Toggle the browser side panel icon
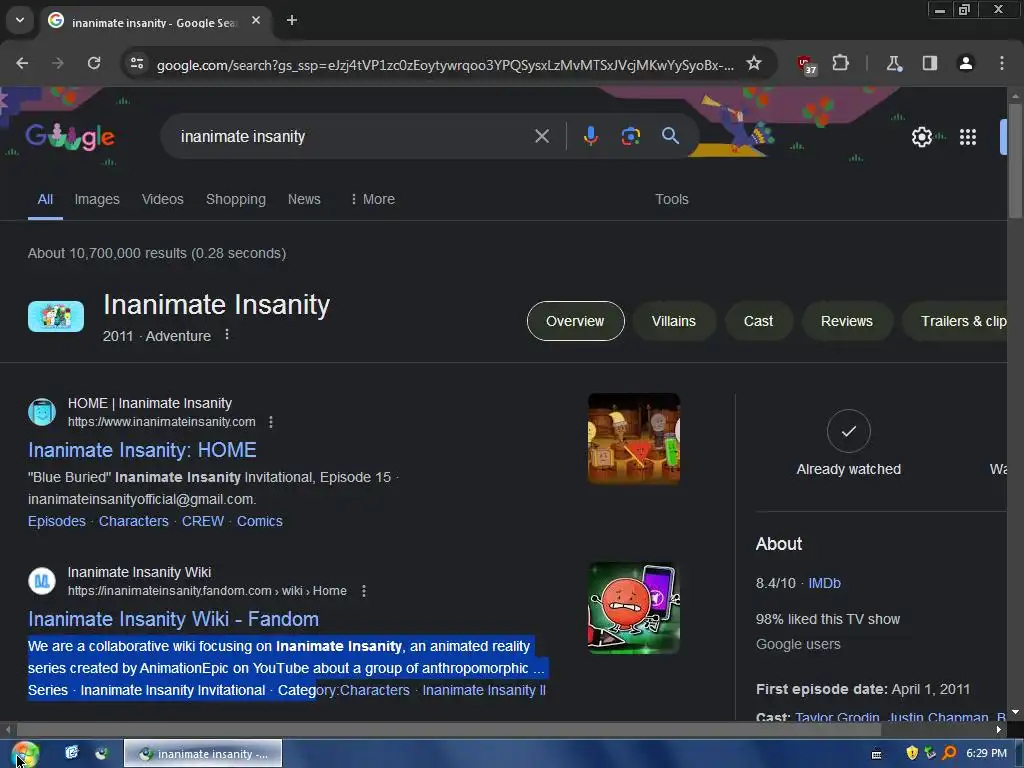This screenshot has width=1024, height=768. pyautogui.click(x=929, y=63)
